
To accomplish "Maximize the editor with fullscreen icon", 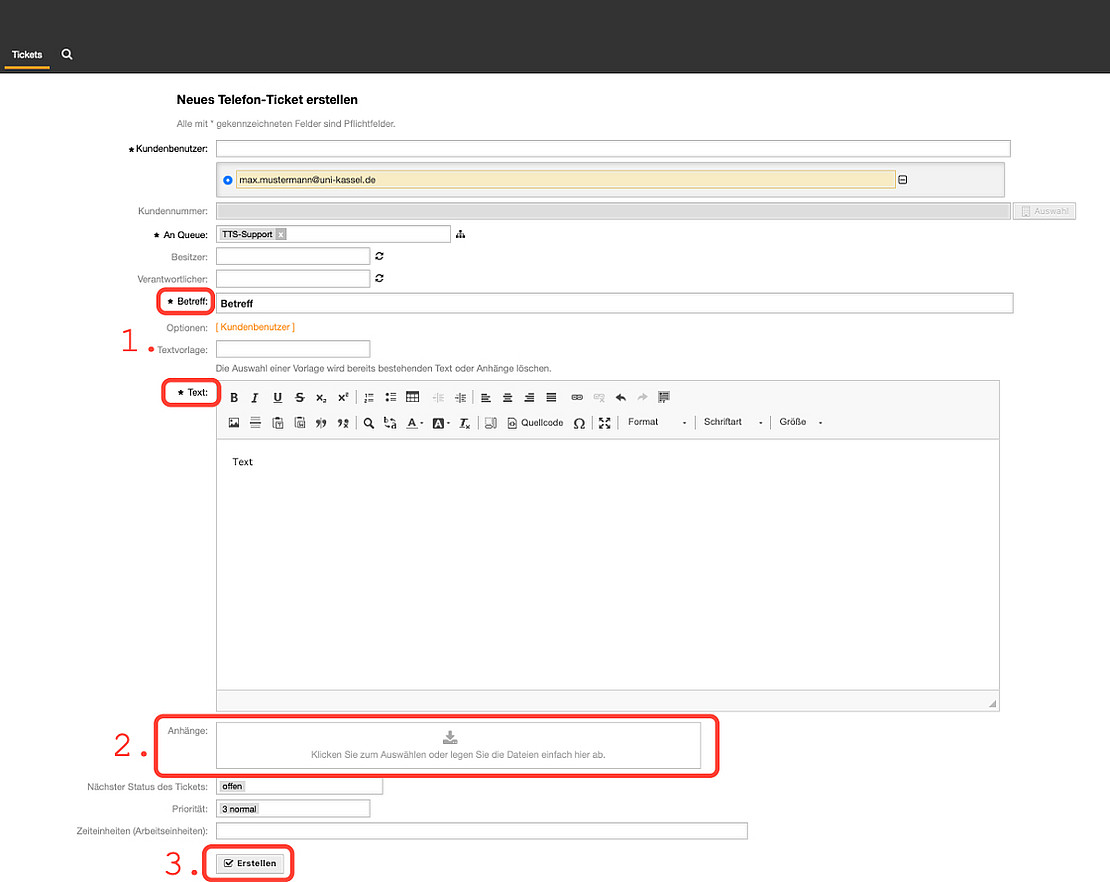I will pos(604,423).
